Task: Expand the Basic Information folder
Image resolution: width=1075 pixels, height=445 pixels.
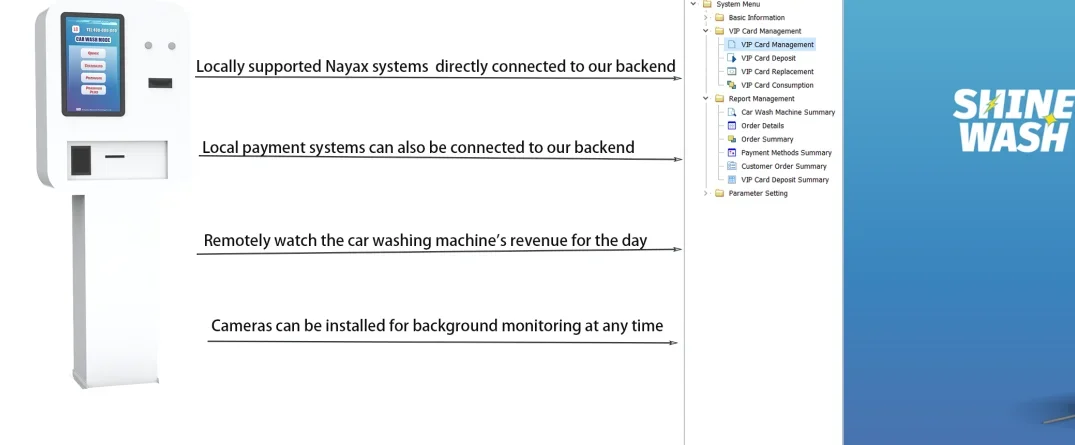Action: click(706, 18)
